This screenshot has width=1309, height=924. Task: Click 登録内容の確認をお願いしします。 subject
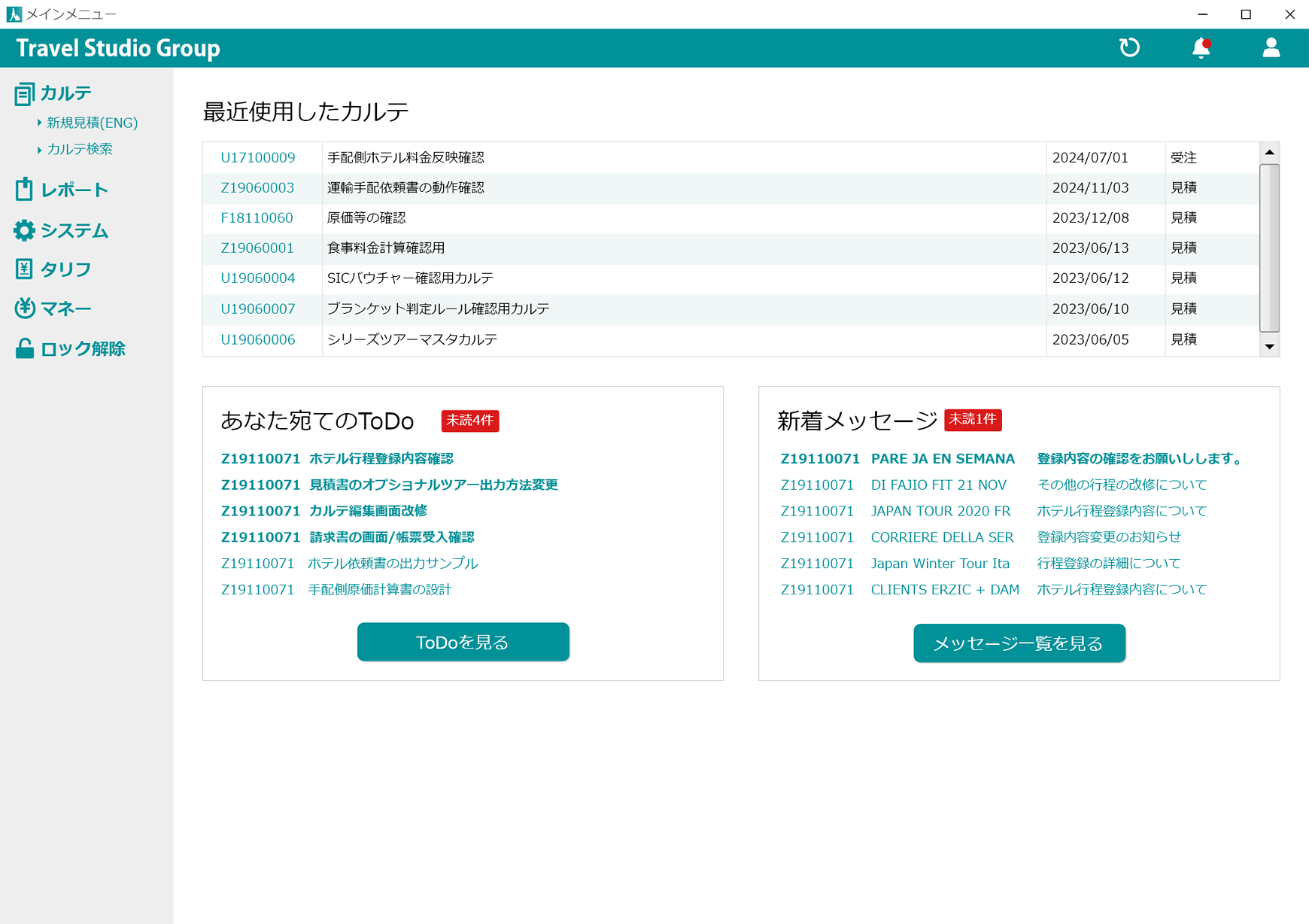(x=1140, y=459)
